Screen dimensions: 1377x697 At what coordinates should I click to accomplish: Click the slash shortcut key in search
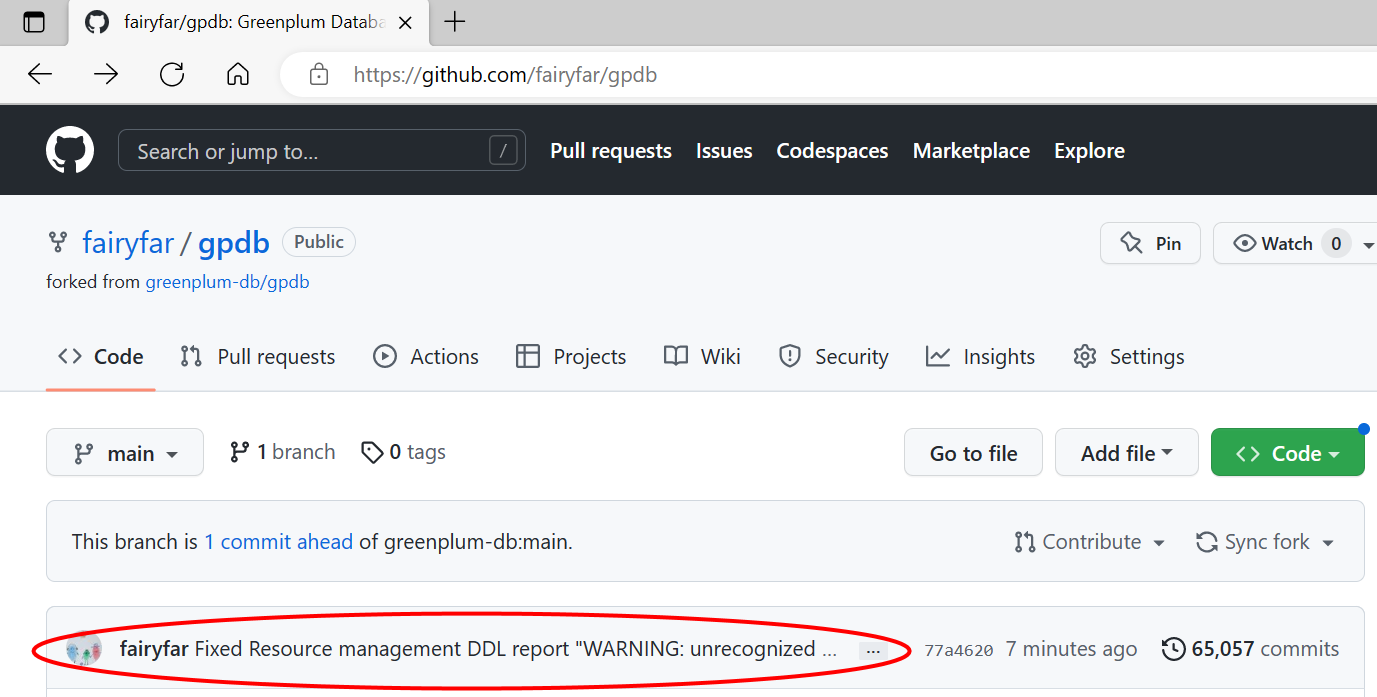[503, 151]
